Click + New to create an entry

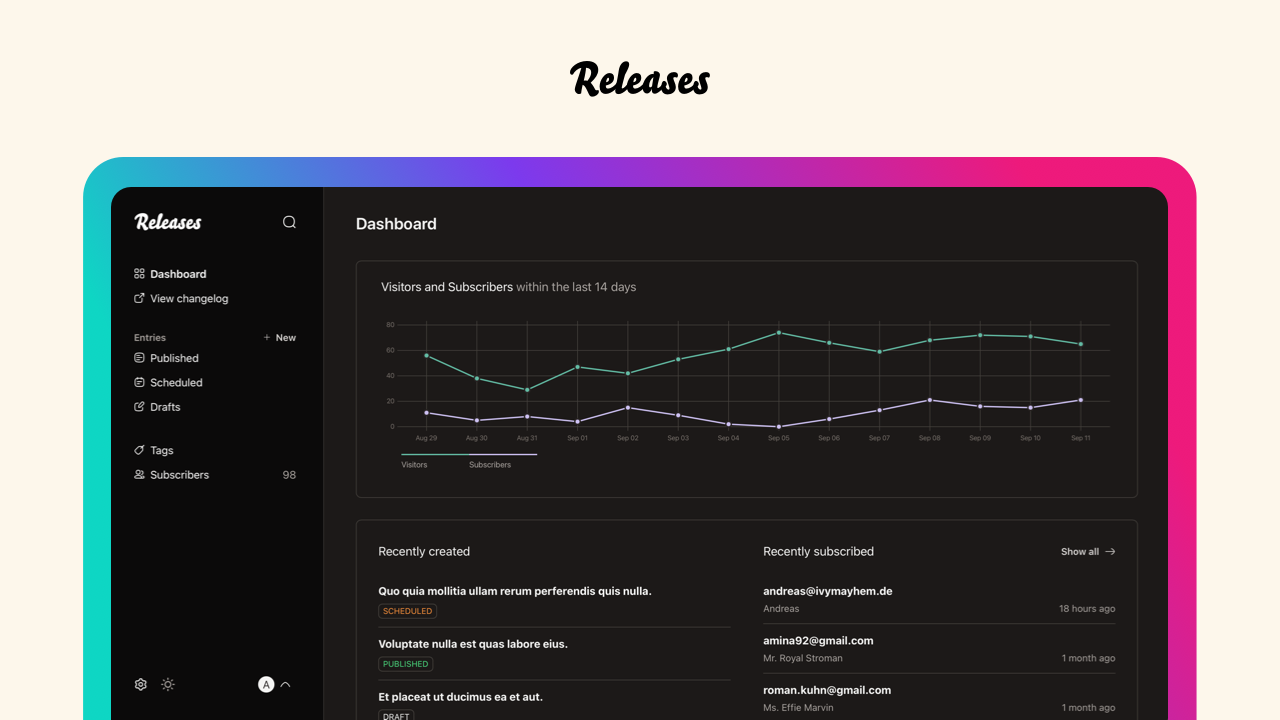(279, 337)
